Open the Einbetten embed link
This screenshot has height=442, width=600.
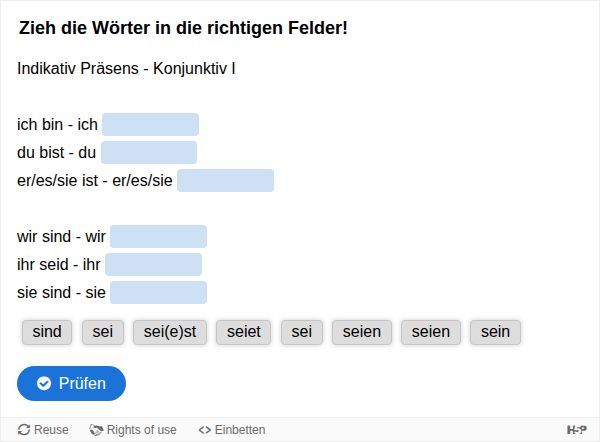pyautogui.click(x=232, y=430)
